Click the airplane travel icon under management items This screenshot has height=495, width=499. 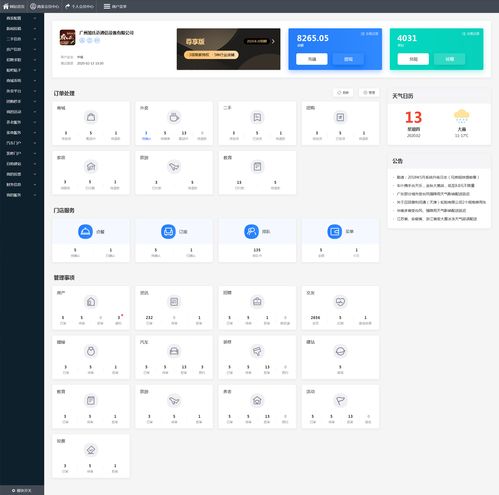pyautogui.click(x=174, y=400)
